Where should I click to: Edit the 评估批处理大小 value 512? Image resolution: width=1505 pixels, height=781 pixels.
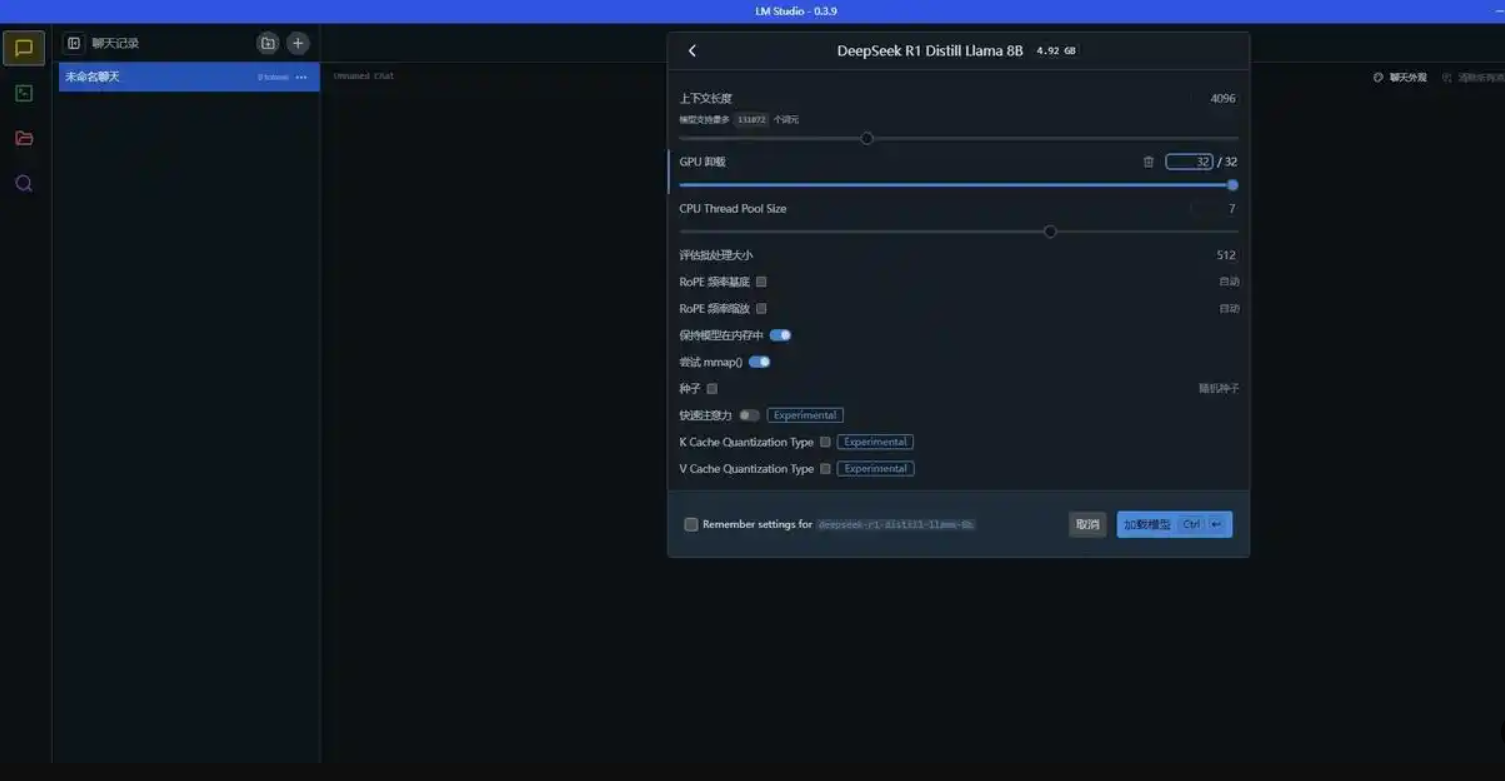(1226, 256)
